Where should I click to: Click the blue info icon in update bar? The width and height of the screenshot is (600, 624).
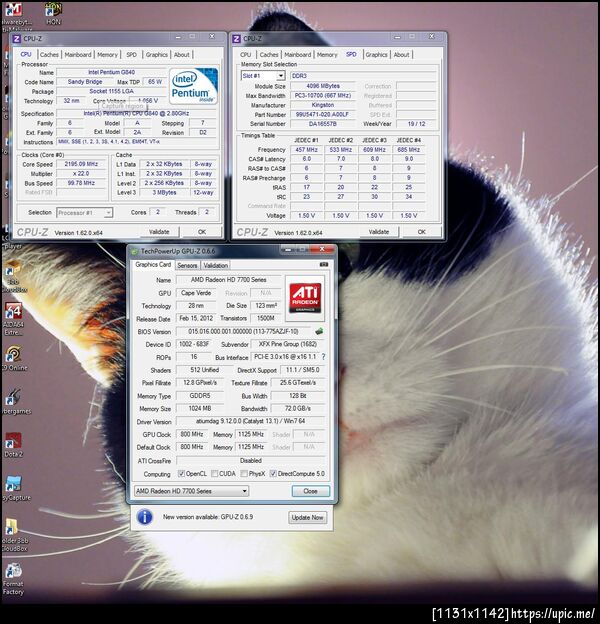tap(145, 517)
